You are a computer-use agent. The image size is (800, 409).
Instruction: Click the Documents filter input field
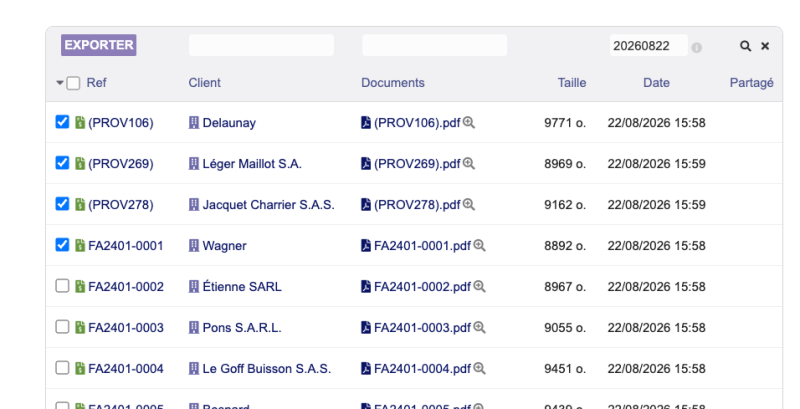point(435,45)
